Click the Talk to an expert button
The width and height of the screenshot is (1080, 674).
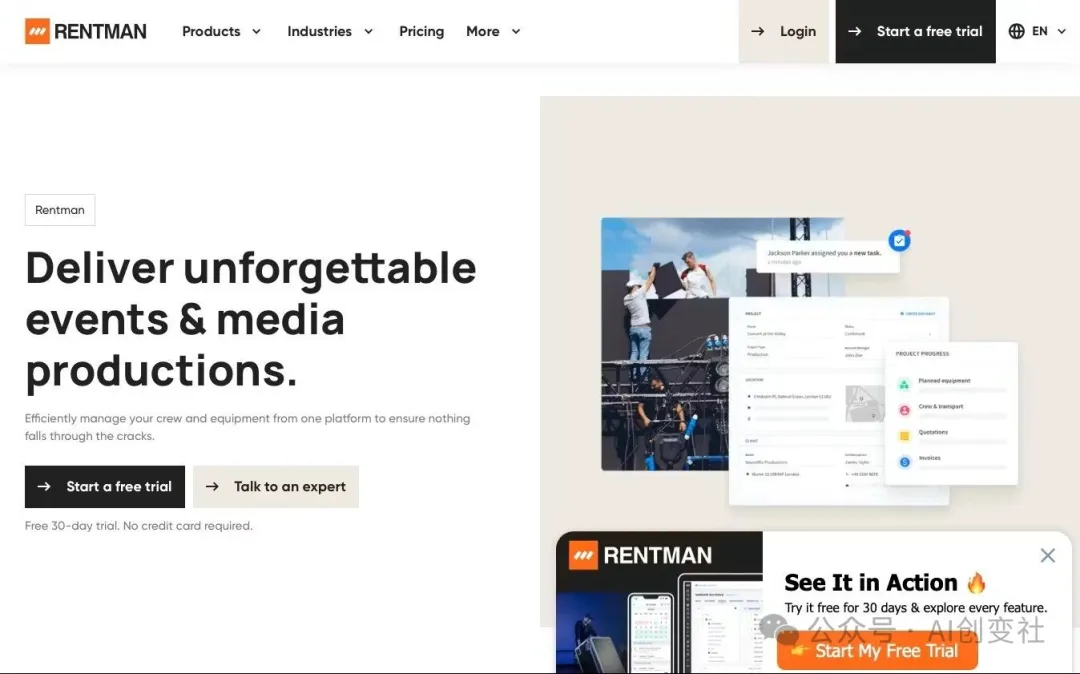tap(276, 487)
